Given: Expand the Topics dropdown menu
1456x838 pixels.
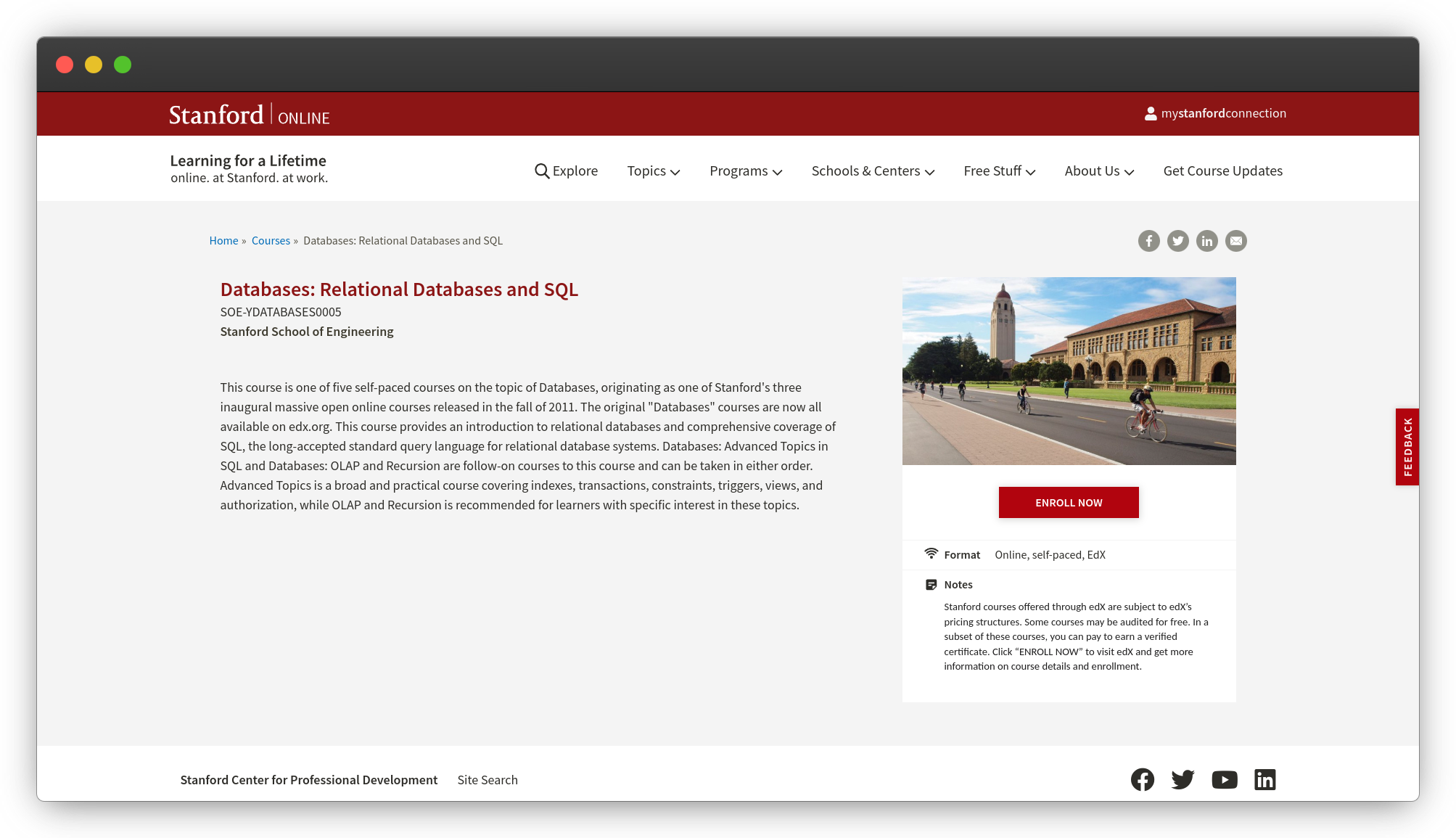Looking at the screenshot, I should [654, 171].
